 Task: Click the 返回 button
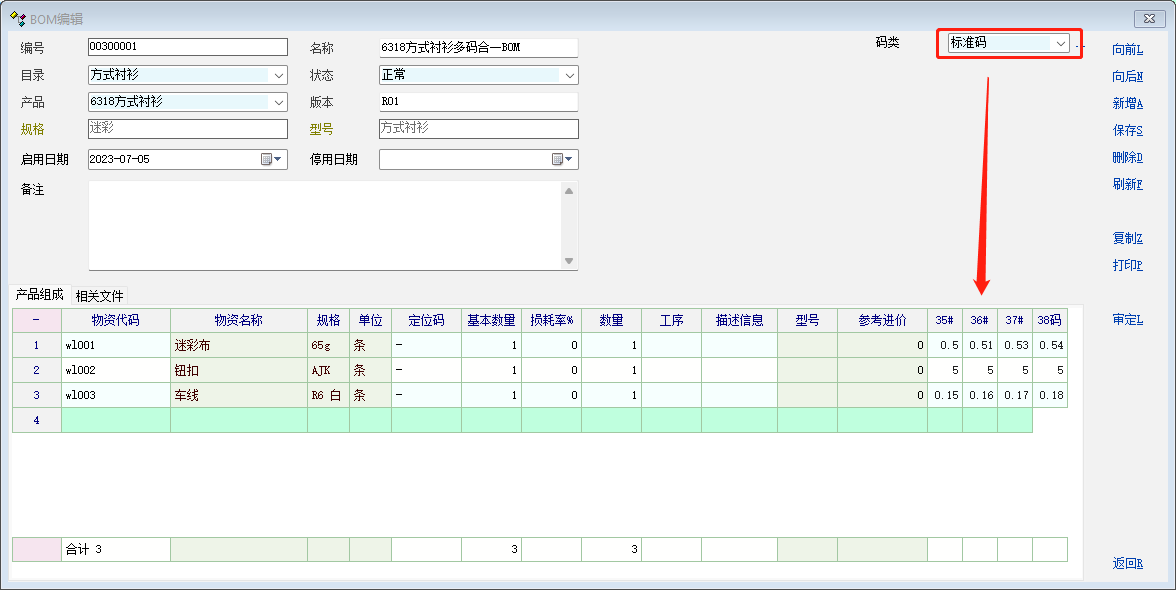point(1127,563)
